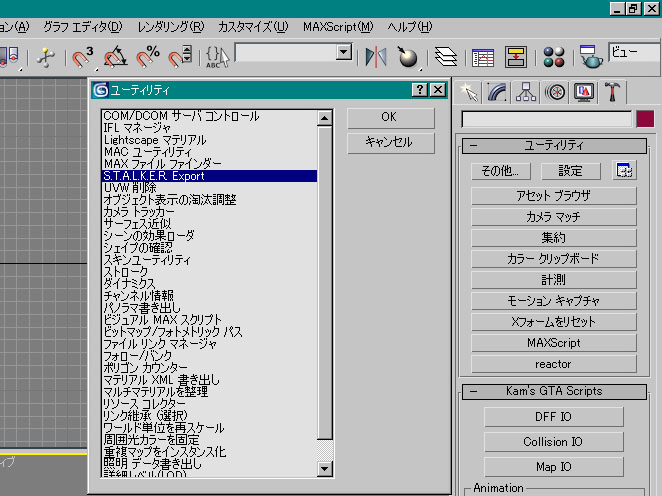Select リソース コレクター in list
Screen dimensions: 662x496
[x=209, y=404]
